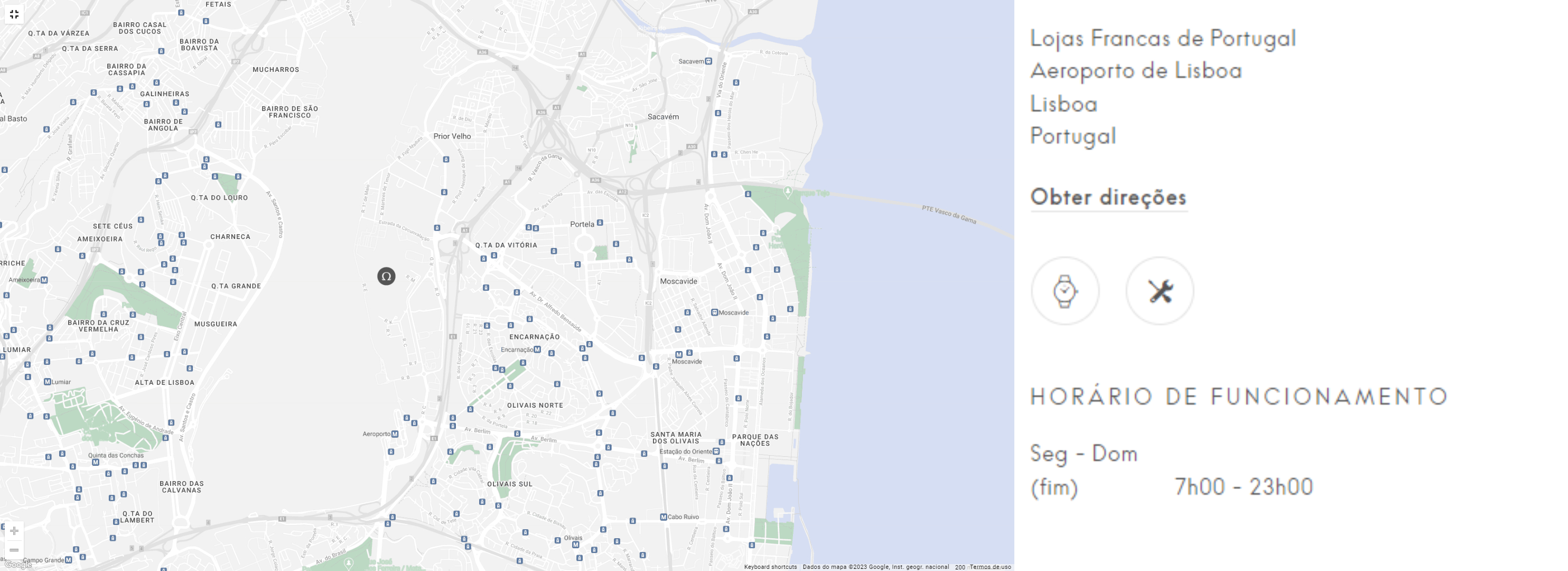Click the Aeroporto metro station icon
This screenshot has width=1568, height=571.
point(395,435)
